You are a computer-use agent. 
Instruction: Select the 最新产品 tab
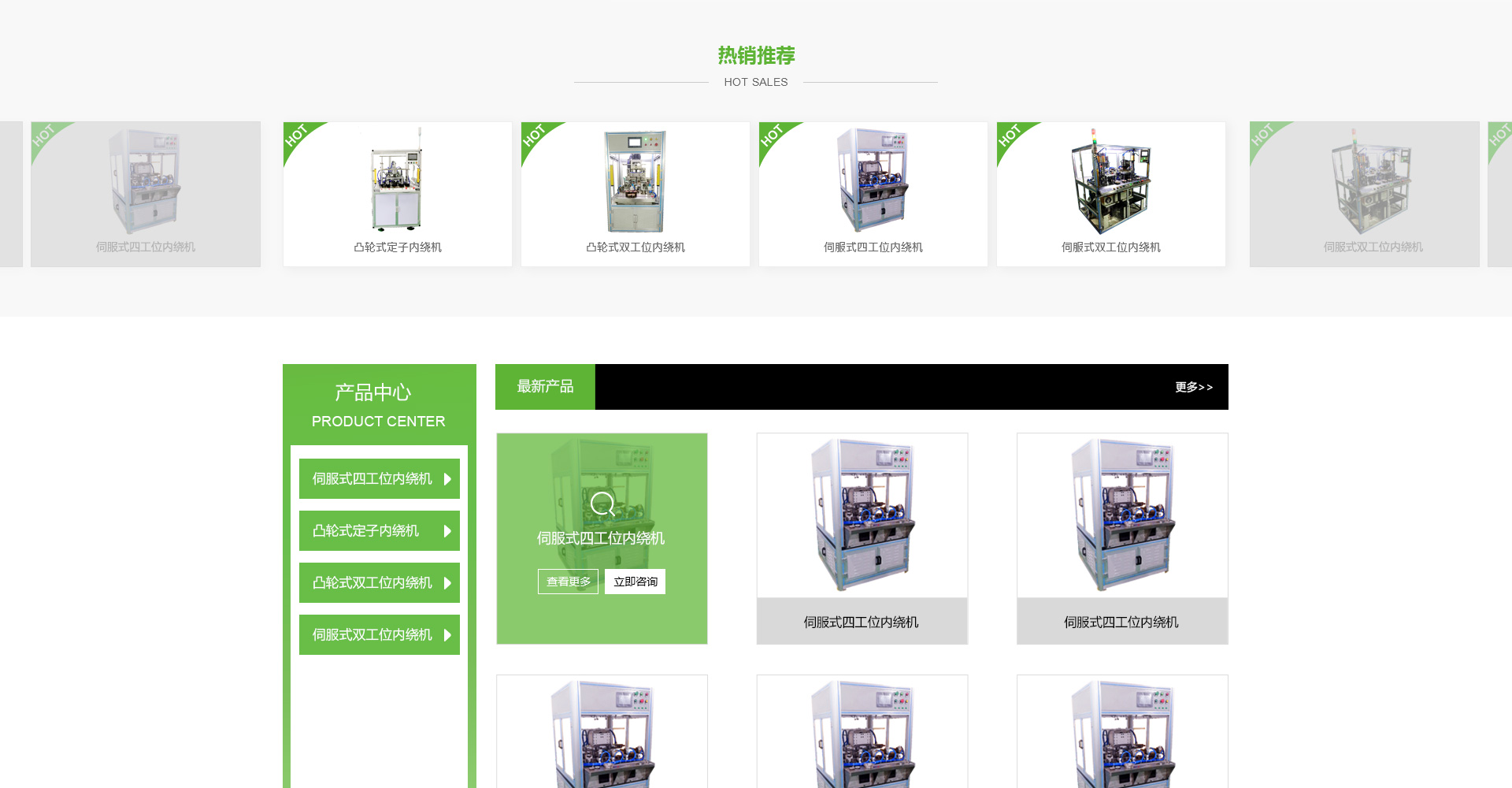[x=545, y=387]
